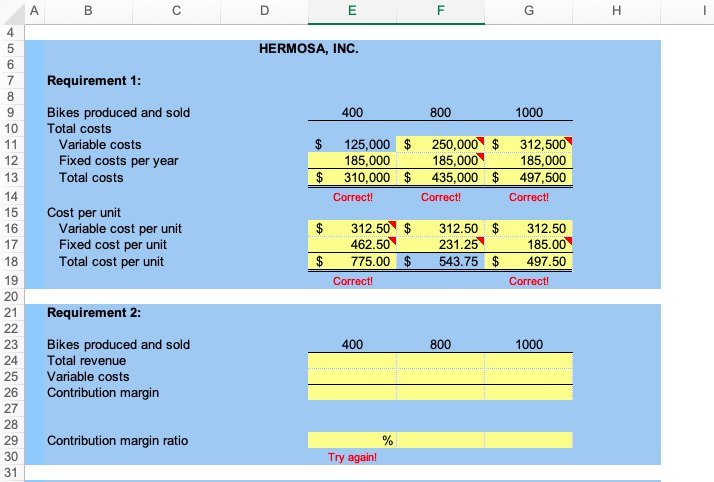
Task: Click row 11 header
Action: pyautogui.click(x=11, y=145)
